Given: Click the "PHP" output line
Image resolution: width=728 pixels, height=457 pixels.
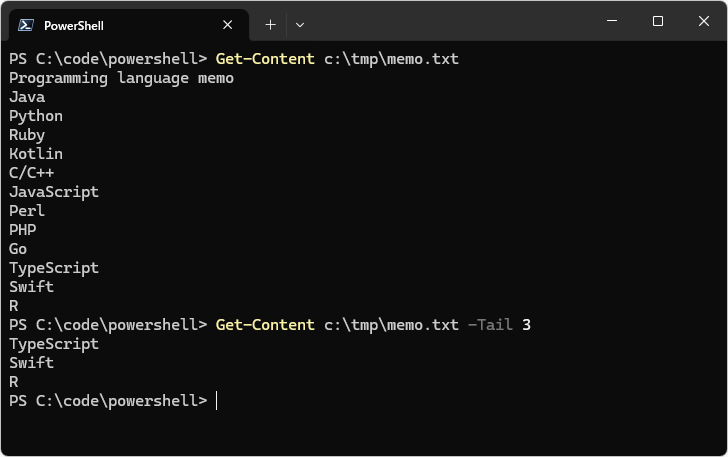Looking at the screenshot, I should 22,230.
